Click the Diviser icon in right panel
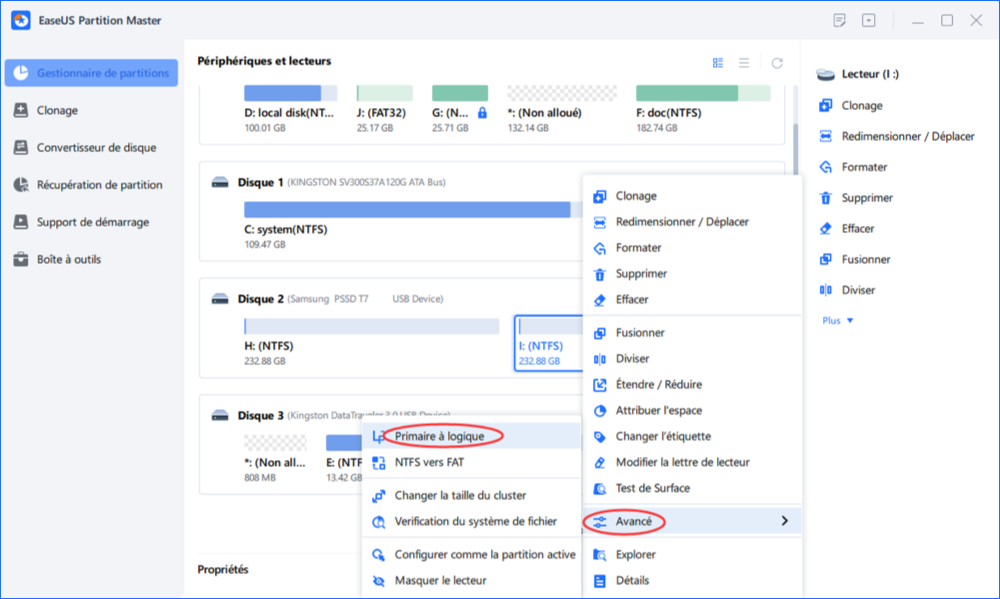The width and height of the screenshot is (1000, 599). click(x=825, y=290)
